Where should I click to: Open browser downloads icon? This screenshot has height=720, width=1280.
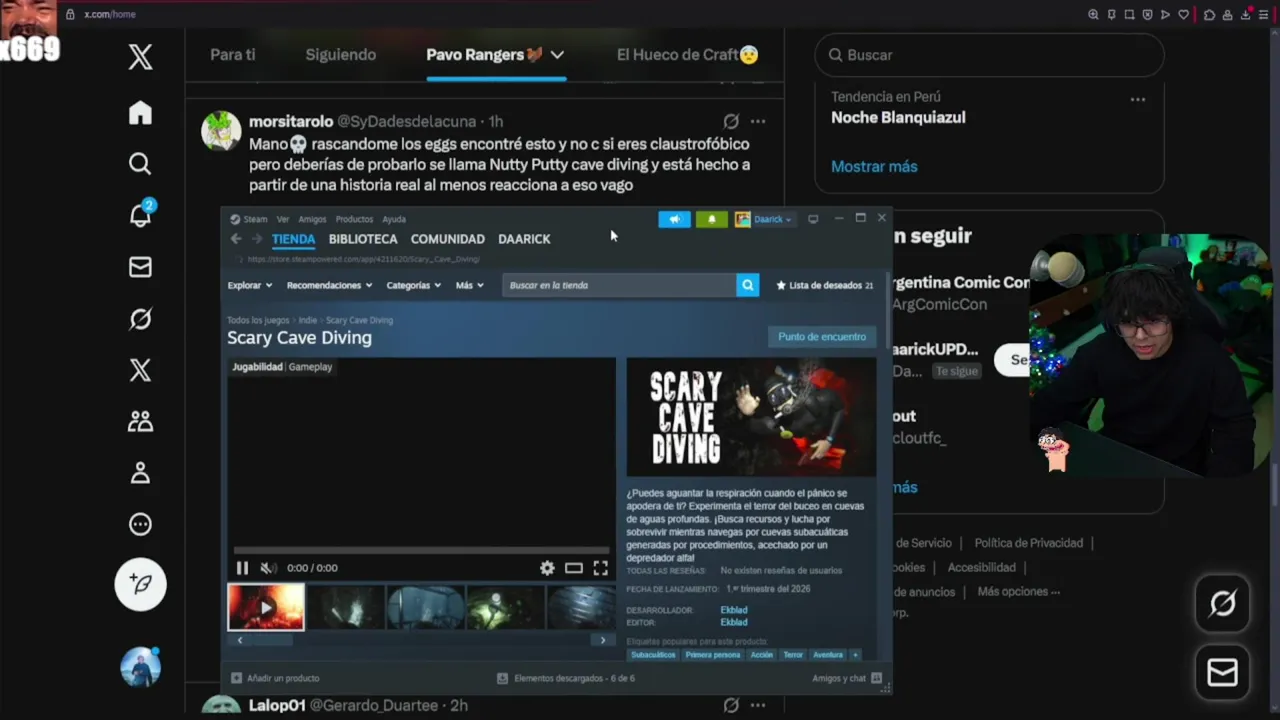pyautogui.click(x=1246, y=14)
